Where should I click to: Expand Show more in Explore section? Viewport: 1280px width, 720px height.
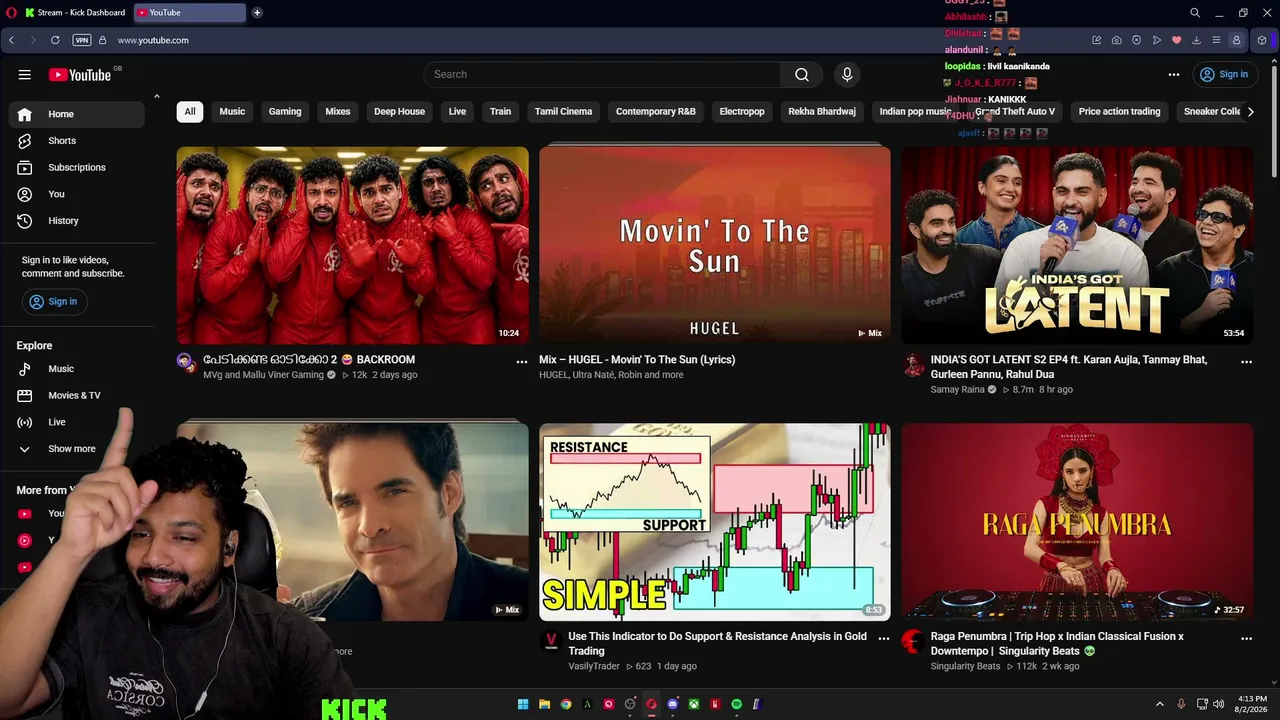(x=77, y=449)
